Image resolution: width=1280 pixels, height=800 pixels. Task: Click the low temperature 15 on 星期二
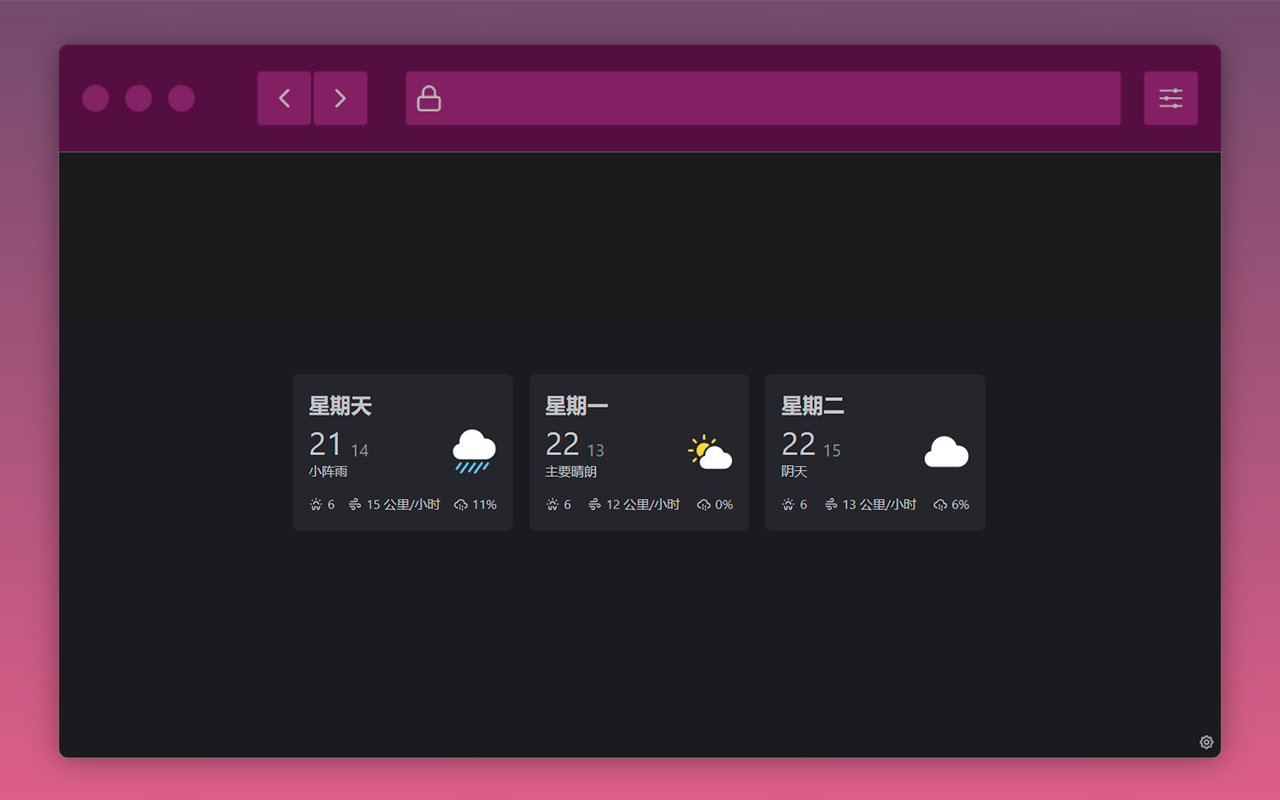(x=832, y=450)
